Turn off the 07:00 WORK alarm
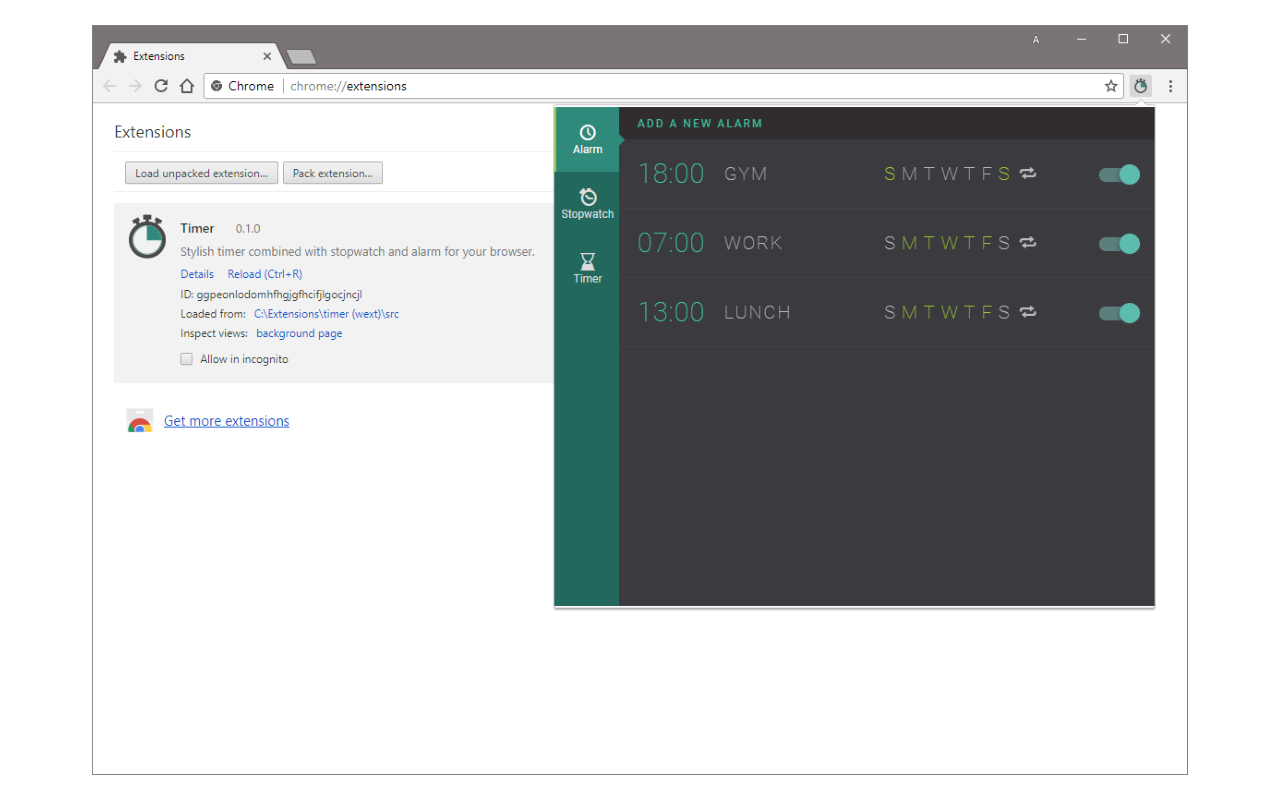 1119,243
